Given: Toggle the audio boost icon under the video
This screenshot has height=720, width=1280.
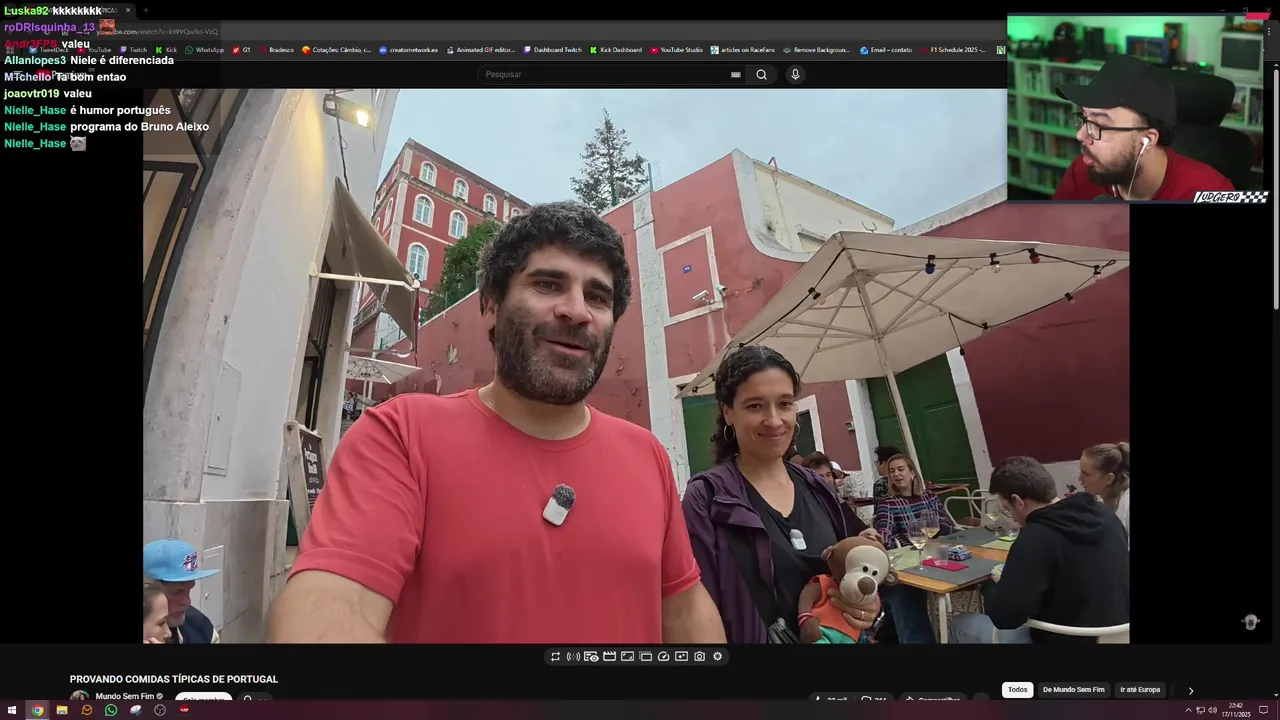Looking at the screenshot, I should pos(573,657).
